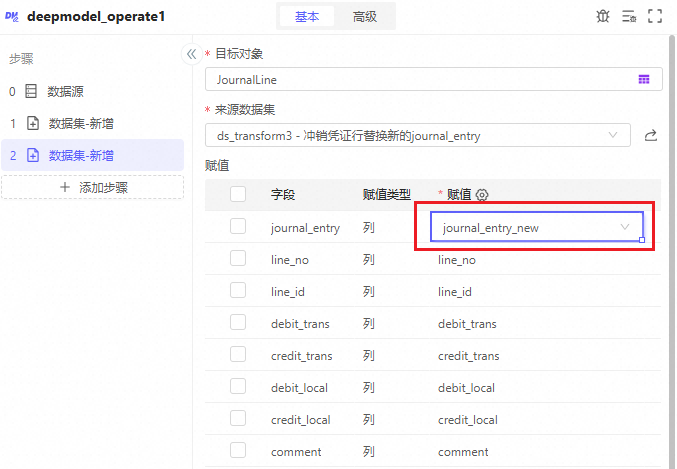
Task: Open the journal_entry_new value dropdown
Action: pyautogui.click(x=536, y=228)
